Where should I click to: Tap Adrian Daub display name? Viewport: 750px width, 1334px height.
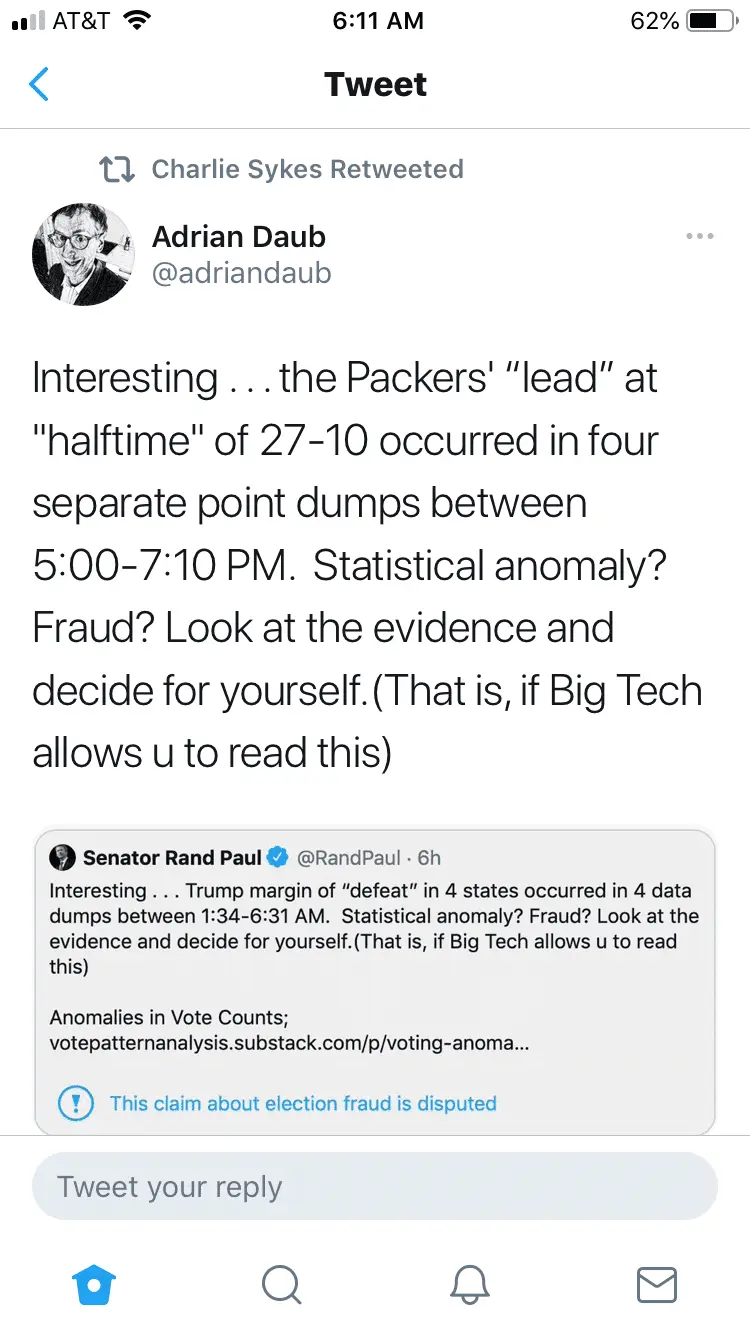click(x=239, y=237)
